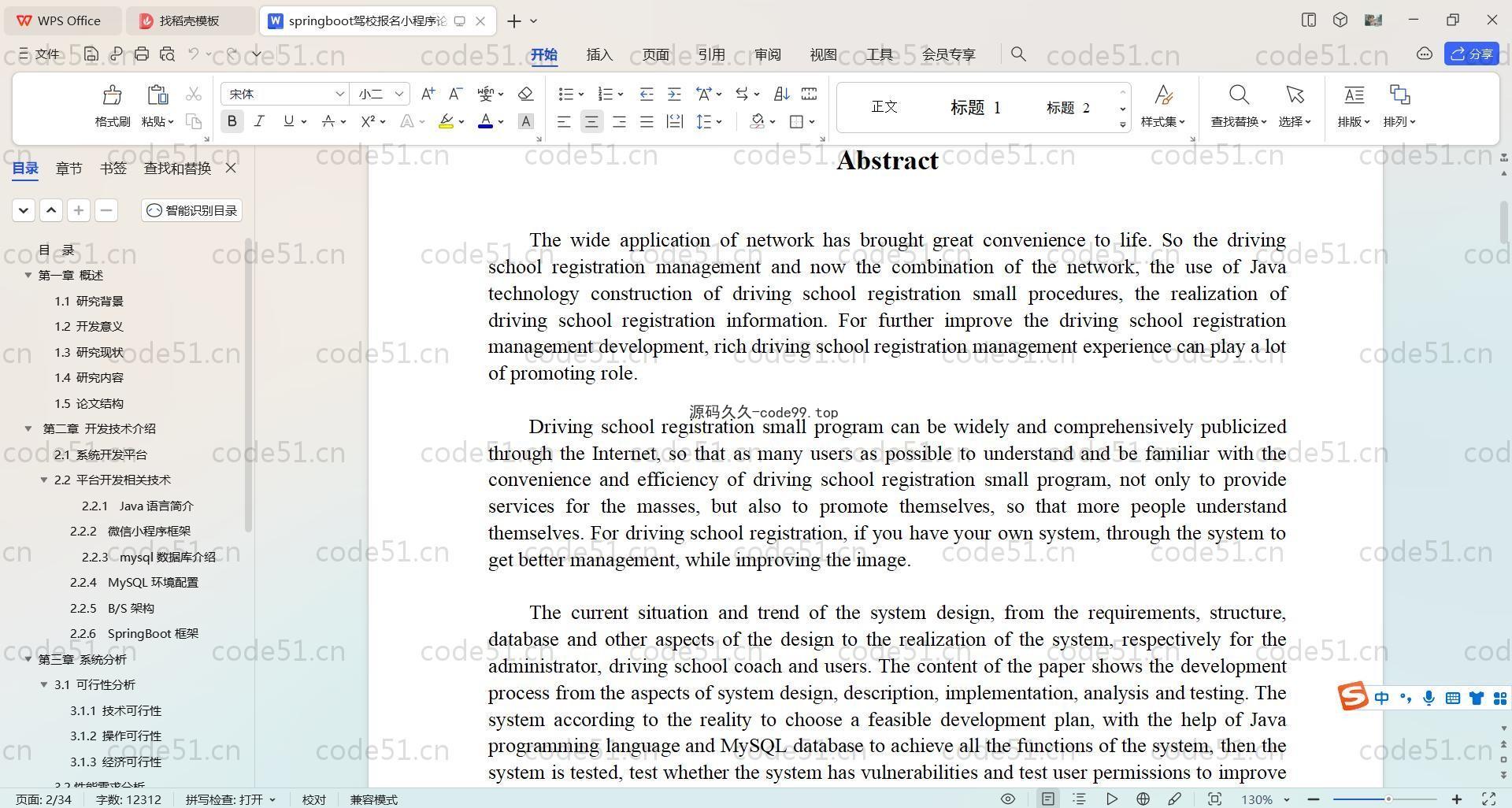
Task: Click the Print icon in quick toolbar
Action: click(x=142, y=54)
